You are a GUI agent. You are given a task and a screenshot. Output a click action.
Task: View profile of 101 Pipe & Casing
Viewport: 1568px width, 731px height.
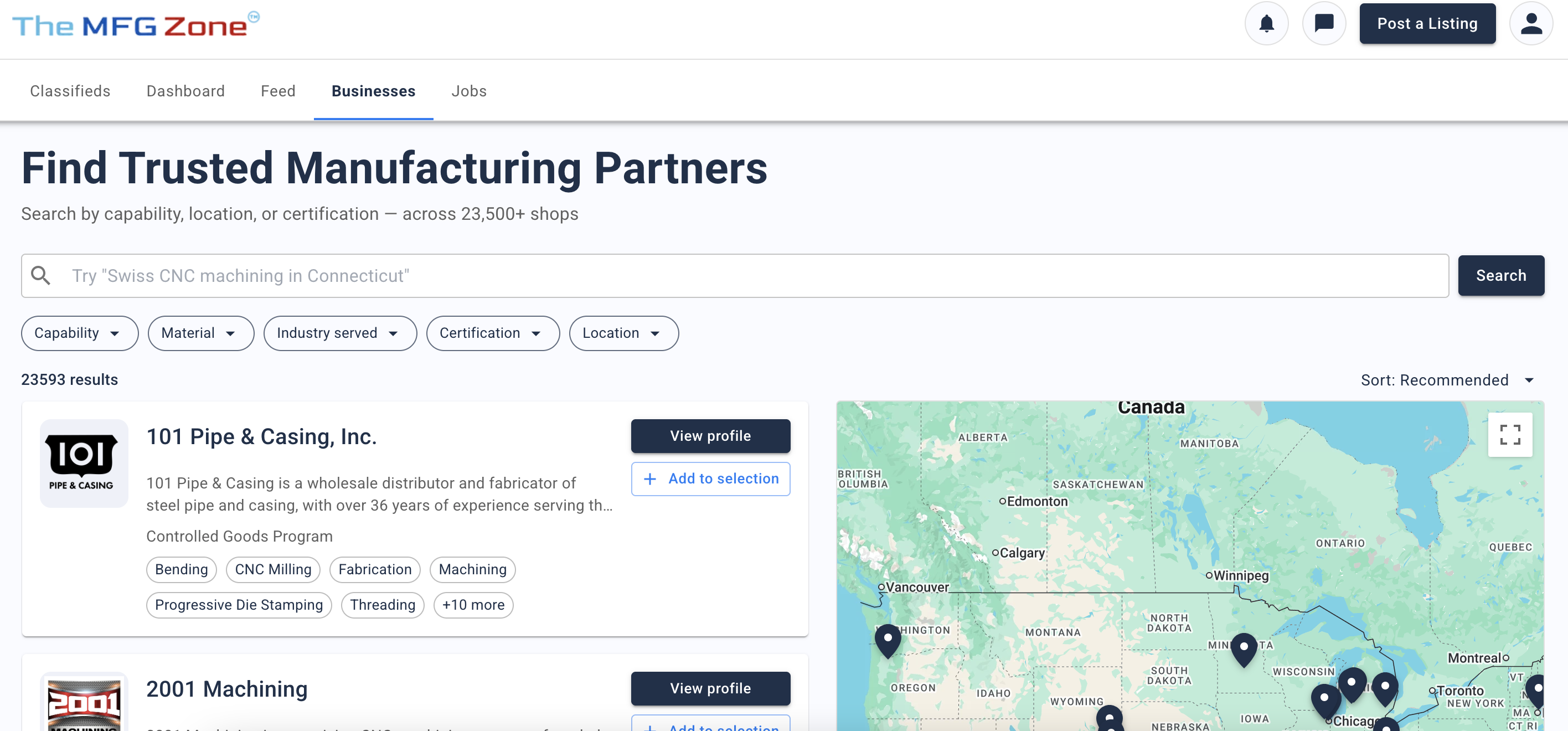pos(710,436)
